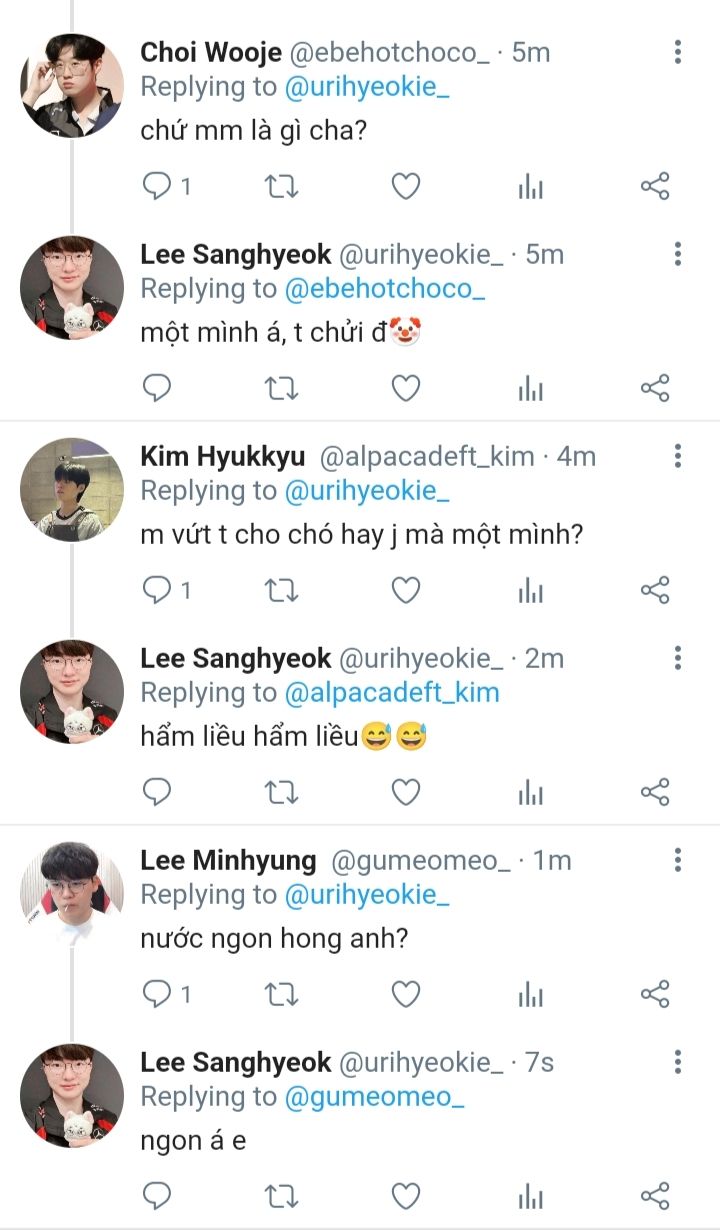Open Kim Hyukkyu's profile picture

pos(72,490)
